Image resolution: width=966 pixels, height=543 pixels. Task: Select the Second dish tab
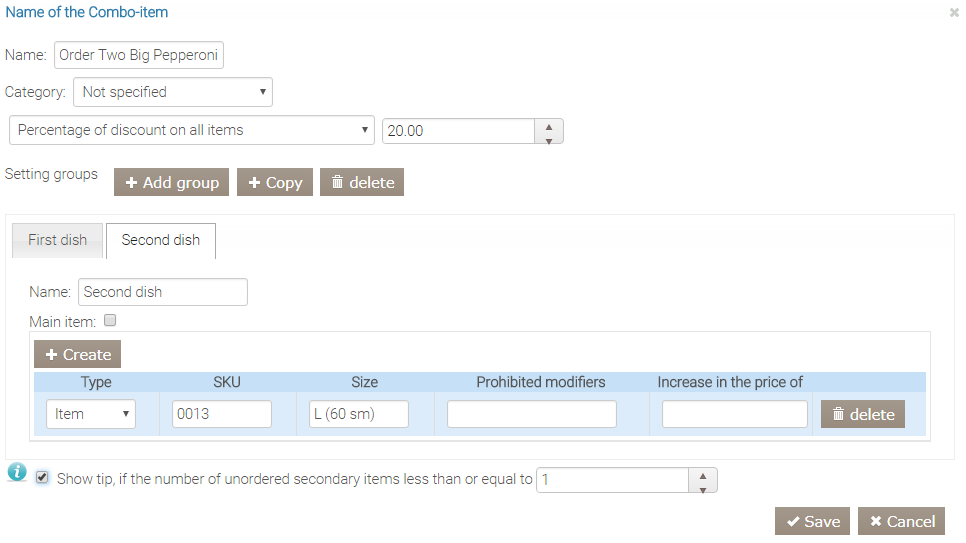point(161,240)
